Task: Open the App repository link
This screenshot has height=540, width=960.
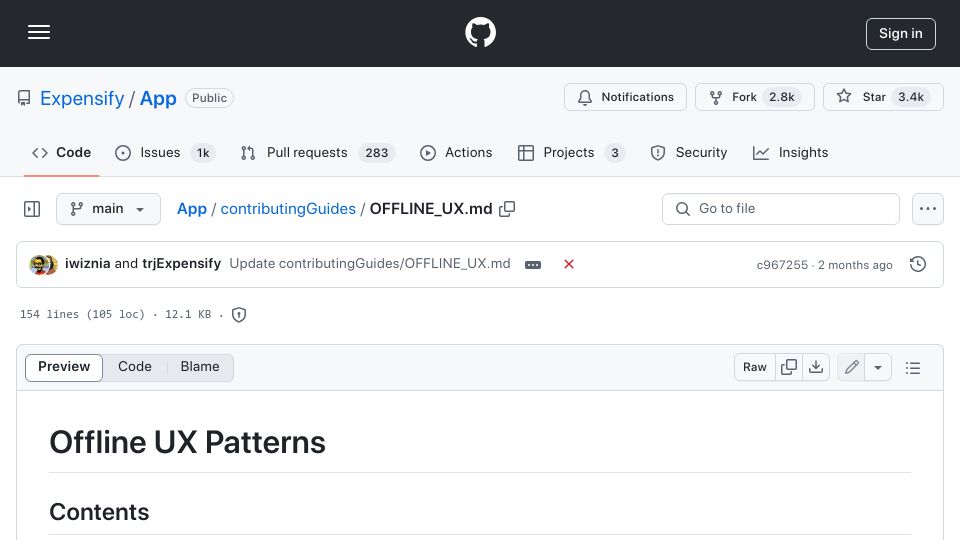Action: pos(158,98)
